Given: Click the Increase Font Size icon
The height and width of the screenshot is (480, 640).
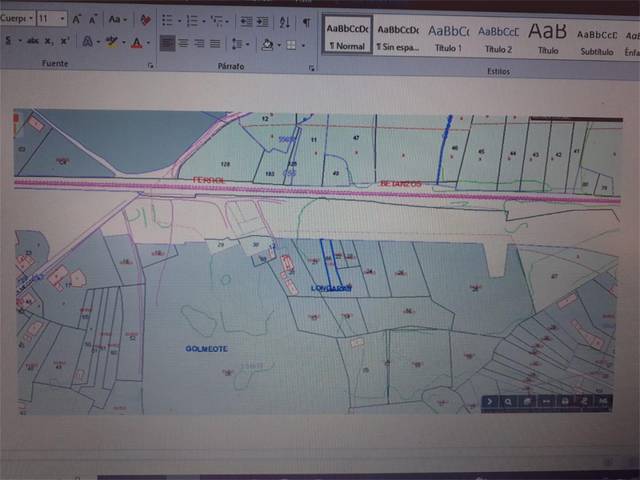Looking at the screenshot, I should (77, 19).
